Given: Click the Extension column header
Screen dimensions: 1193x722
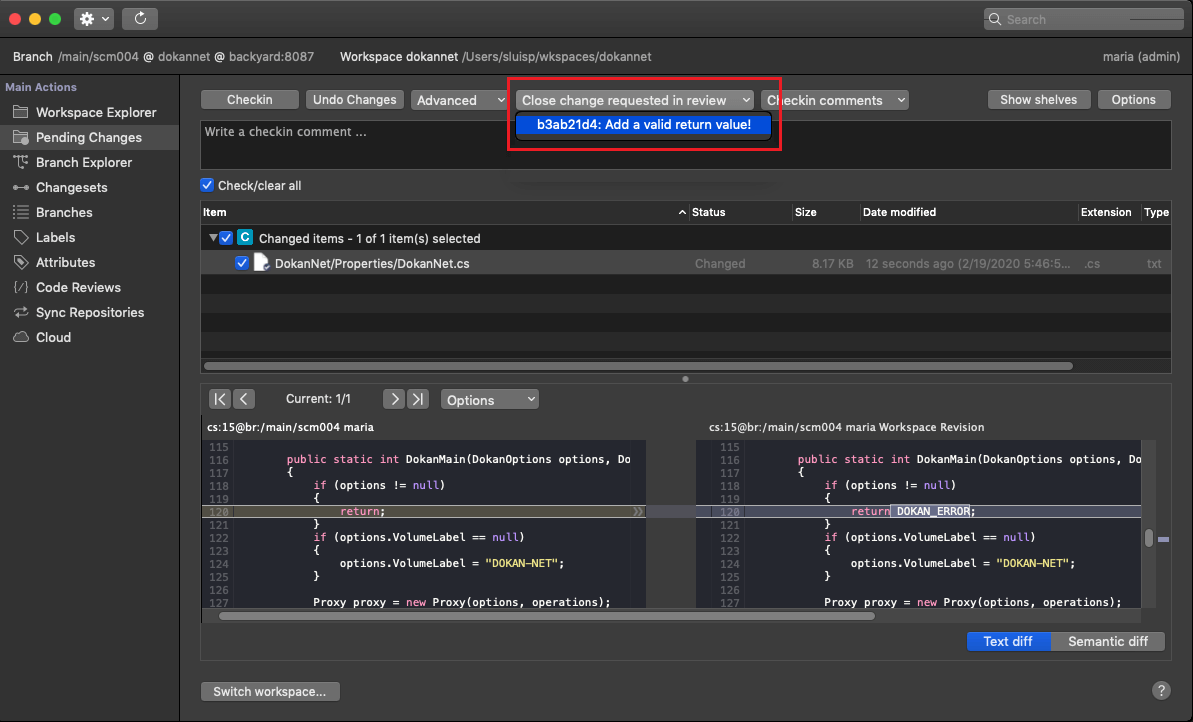Looking at the screenshot, I should (1108, 212).
